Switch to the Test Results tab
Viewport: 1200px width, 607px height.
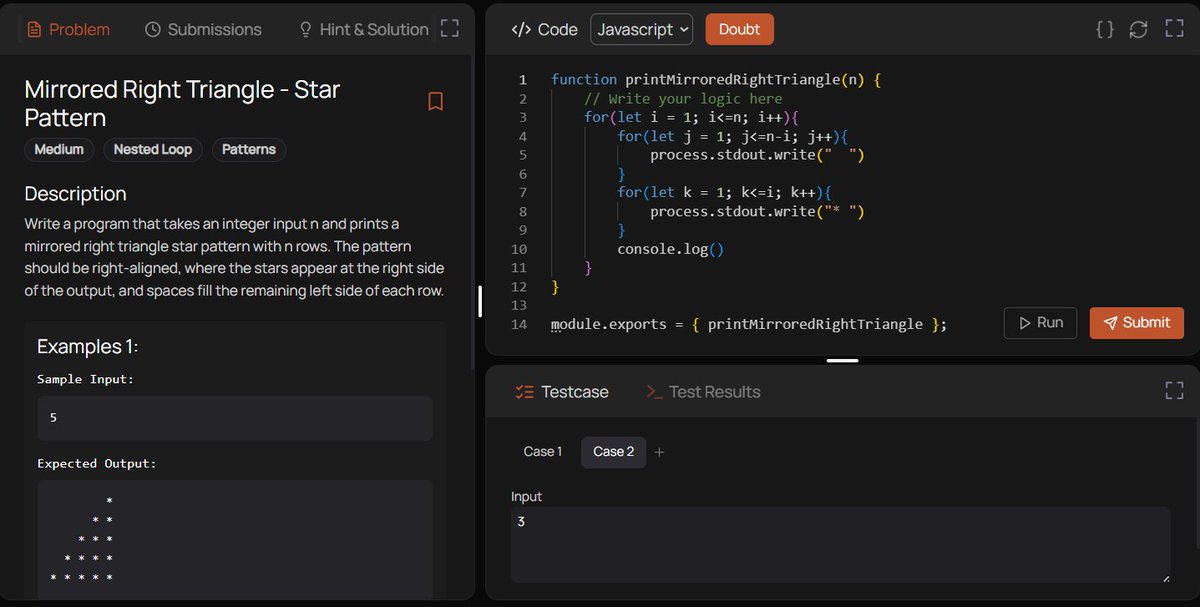click(703, 392)
